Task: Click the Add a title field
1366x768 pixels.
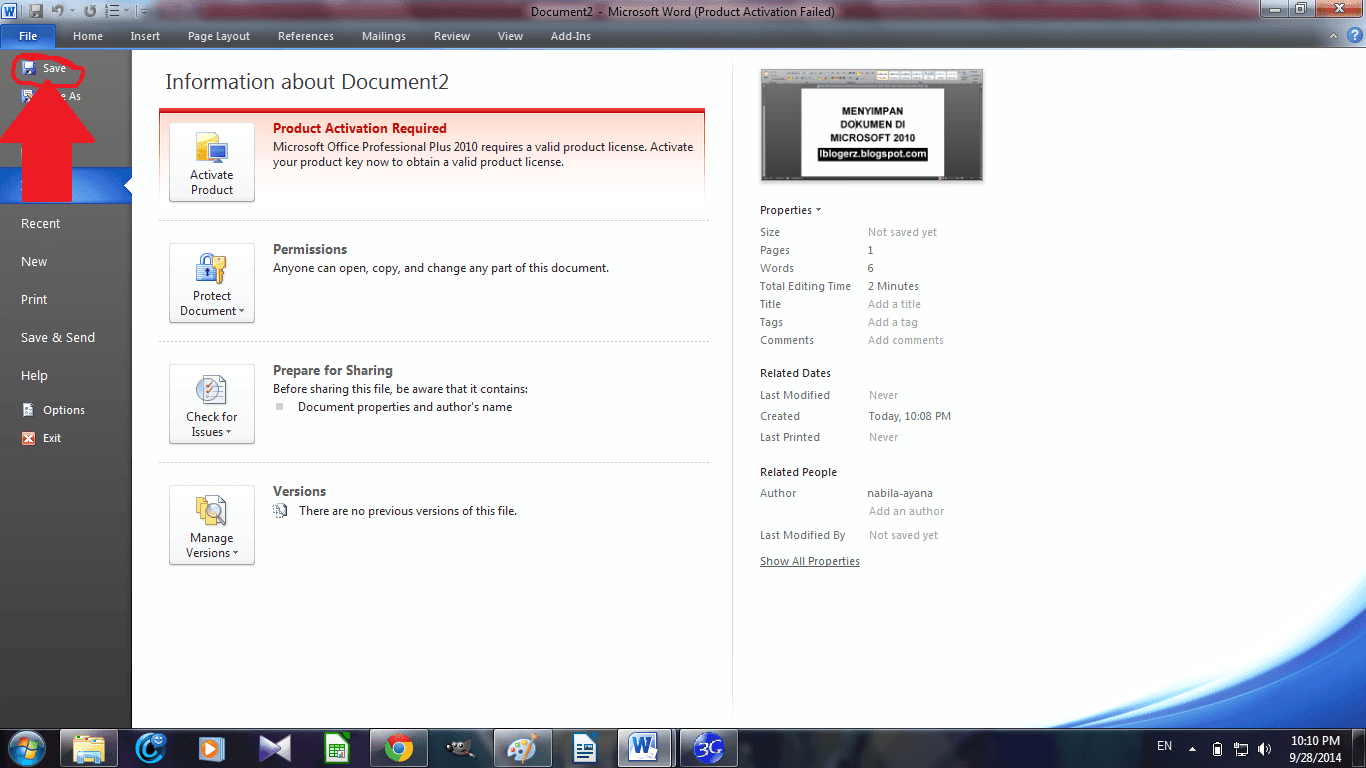Action: [895, 304]
